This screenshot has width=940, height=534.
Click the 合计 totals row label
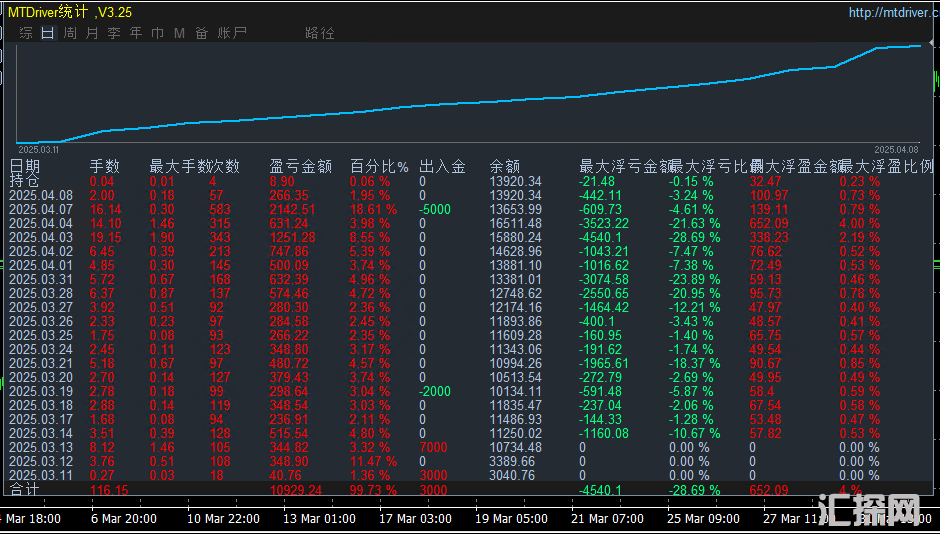(x=25, y=490)
